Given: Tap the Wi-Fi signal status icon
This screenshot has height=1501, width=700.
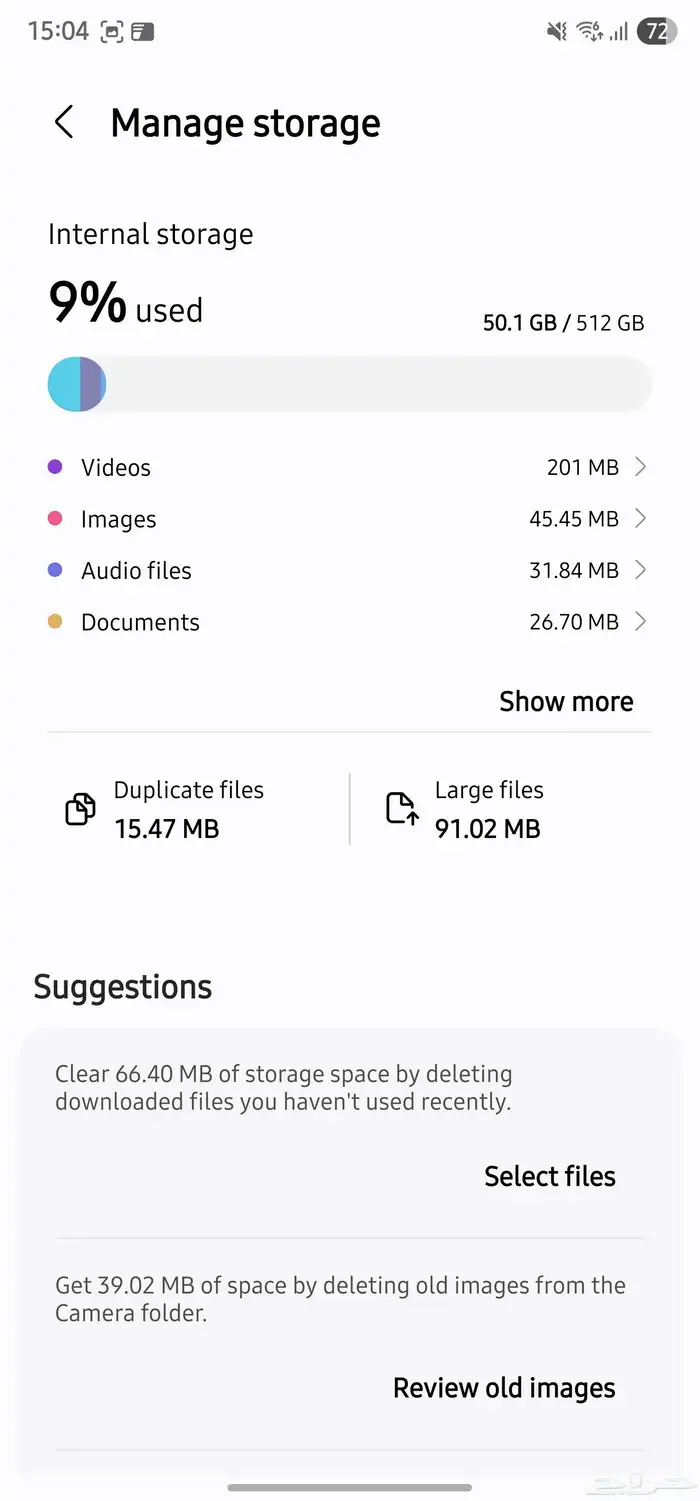Looking at the screenshot, I should (588, 32).
